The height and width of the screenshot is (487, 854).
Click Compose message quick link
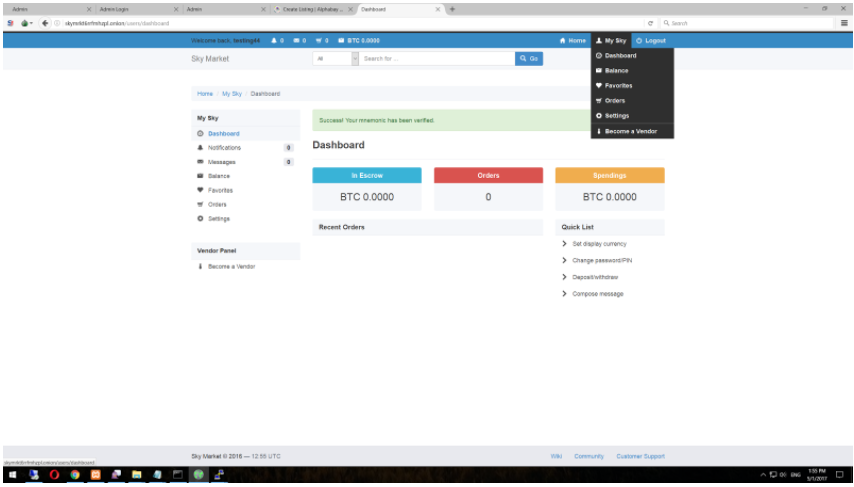pyautogui.click(x=597, y=294)
